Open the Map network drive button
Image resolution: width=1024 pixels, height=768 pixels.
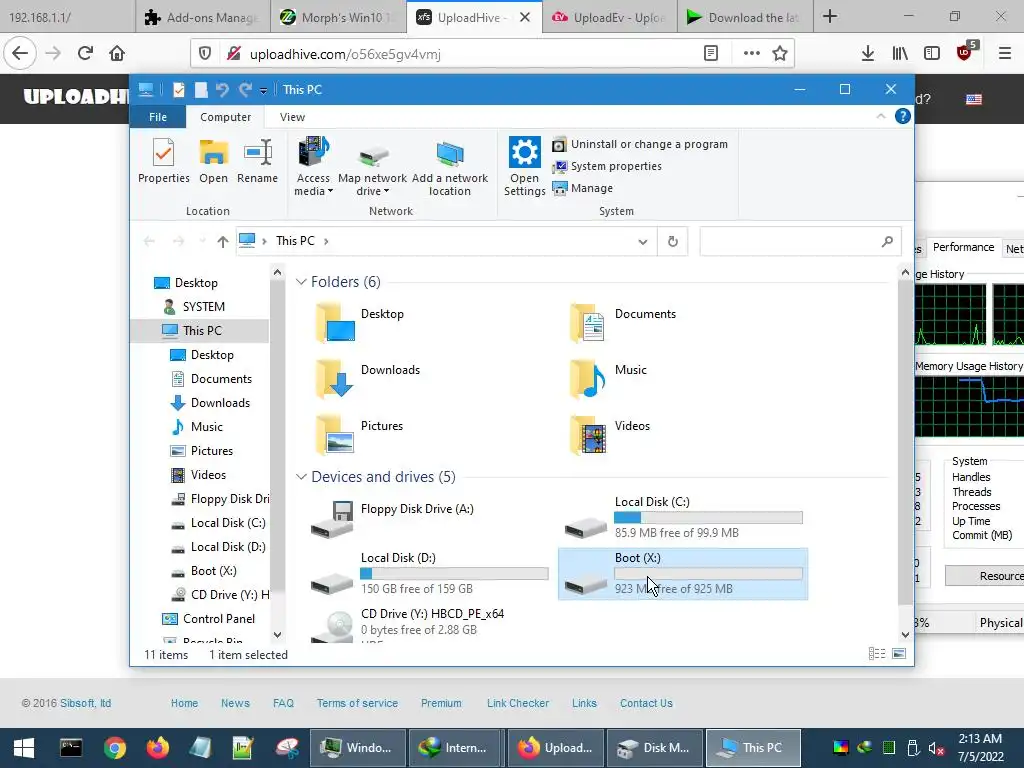click(372, 167)
